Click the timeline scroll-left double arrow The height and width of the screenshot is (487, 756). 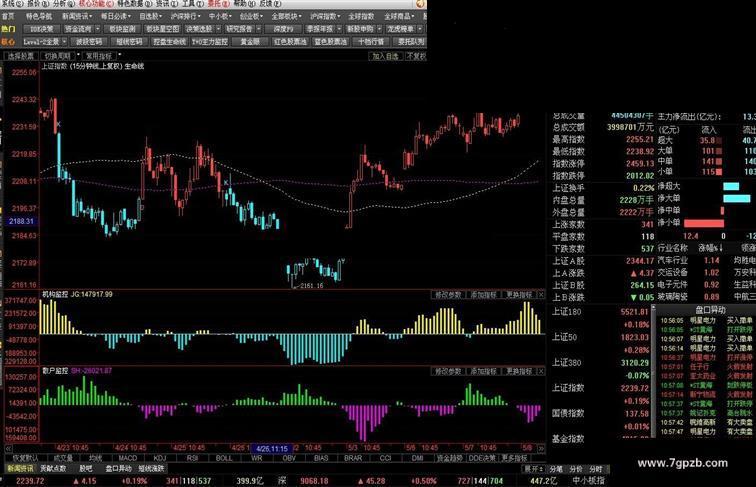[8, 448]
